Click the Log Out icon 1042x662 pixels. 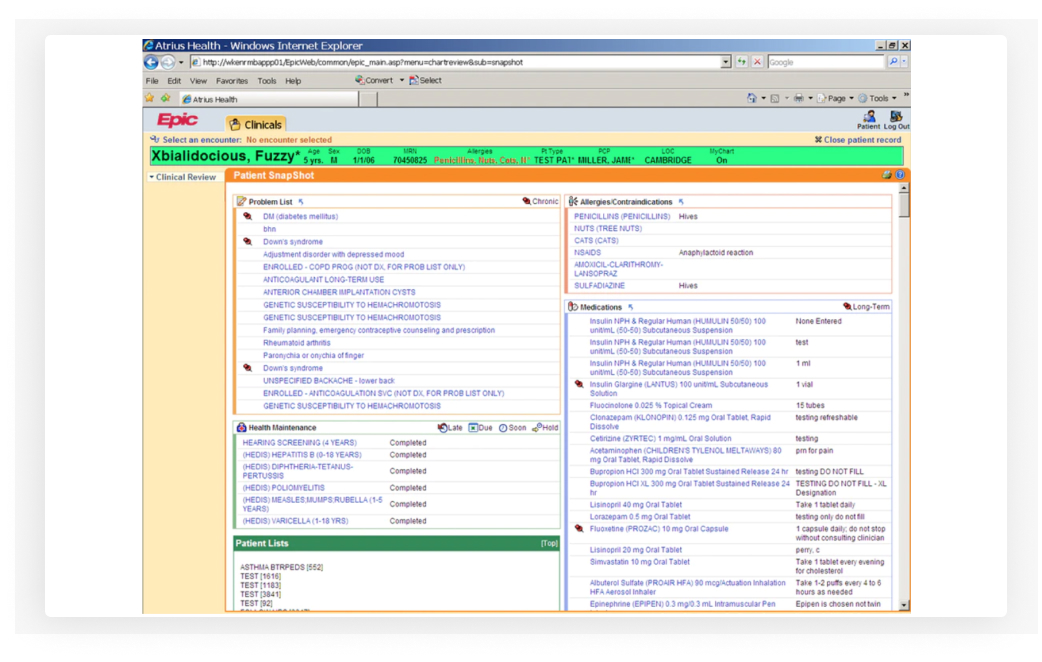(896, 117)
